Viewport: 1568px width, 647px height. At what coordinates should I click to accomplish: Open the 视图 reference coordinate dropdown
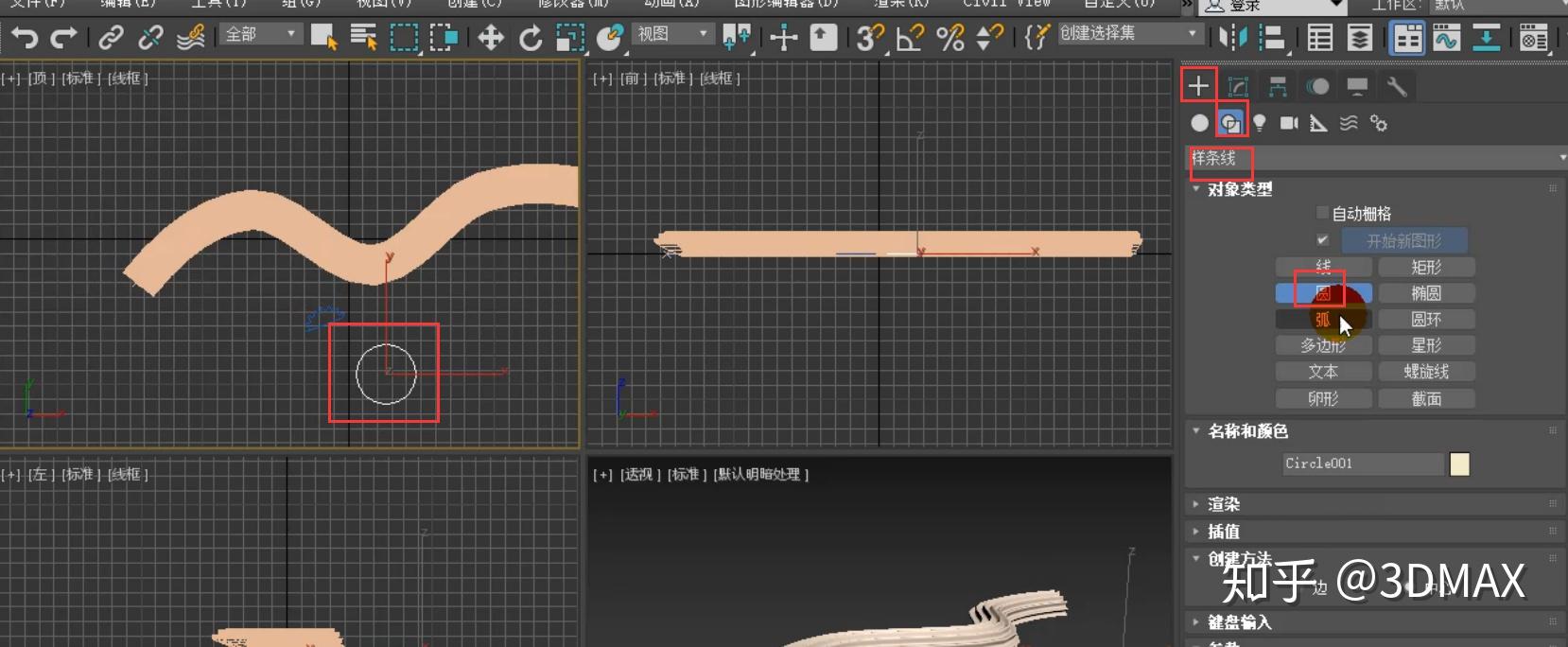673,34
